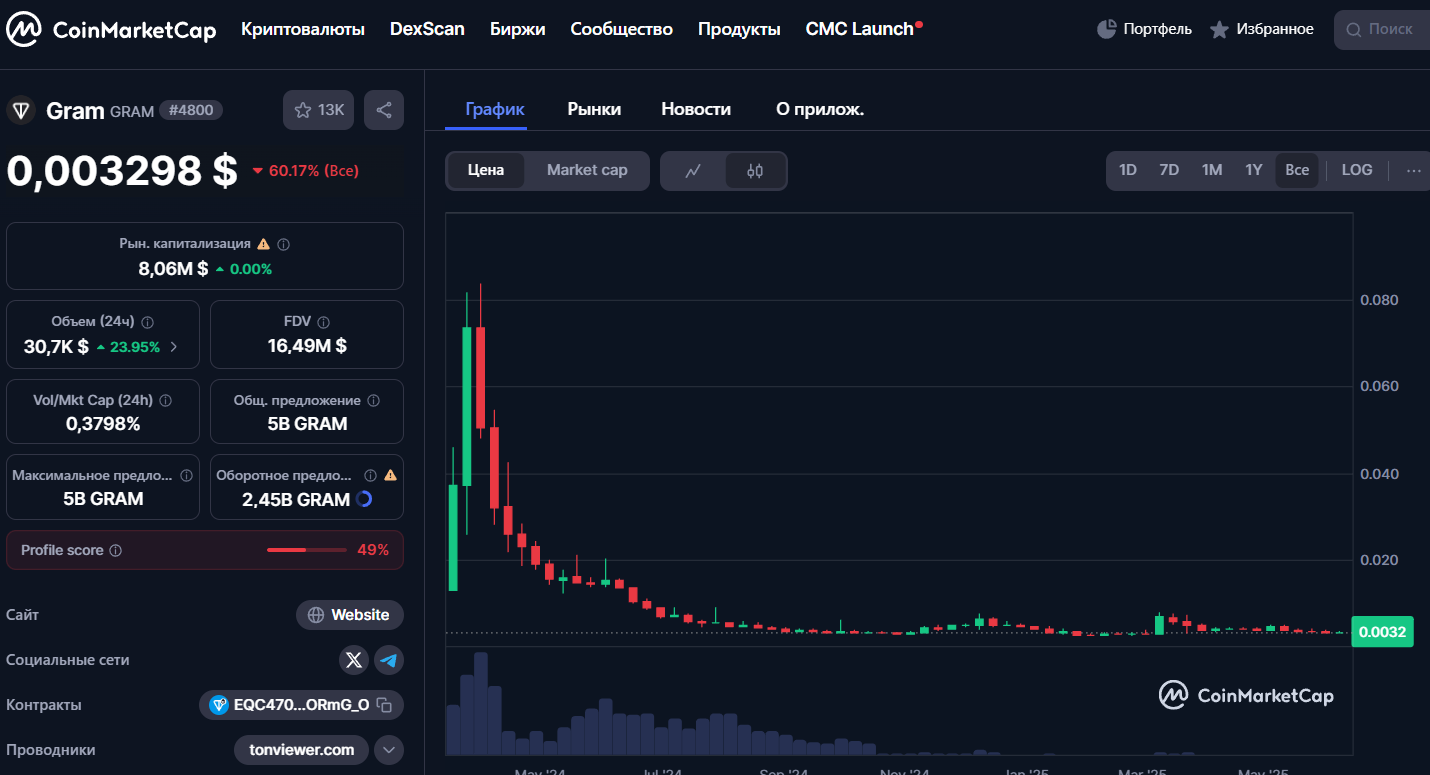Select the Все chart range
Viewport: 1430px width, 775px height.
tap(1297, 170)
